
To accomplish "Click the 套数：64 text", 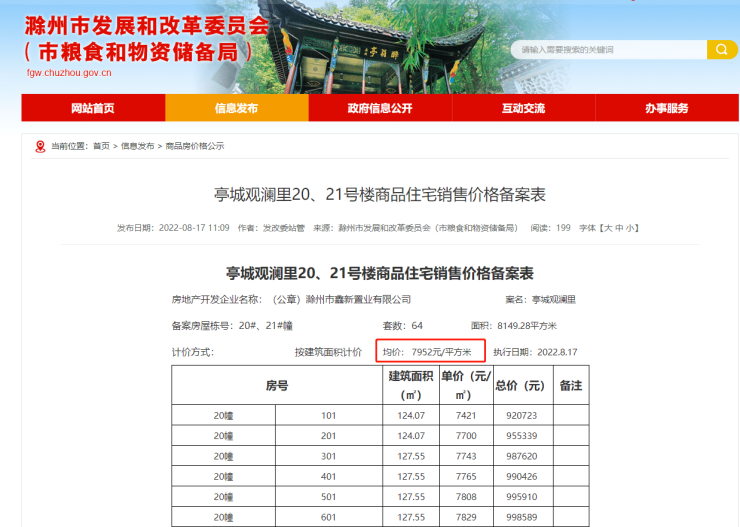I will 403,326.
